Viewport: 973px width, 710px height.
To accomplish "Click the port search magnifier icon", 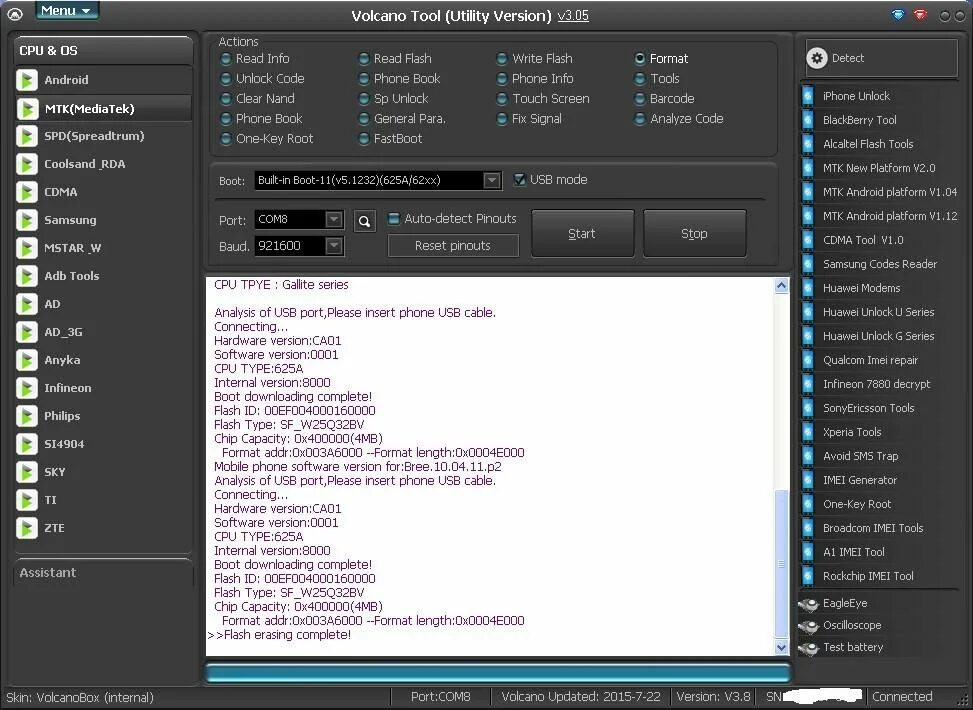I will 365,221.
